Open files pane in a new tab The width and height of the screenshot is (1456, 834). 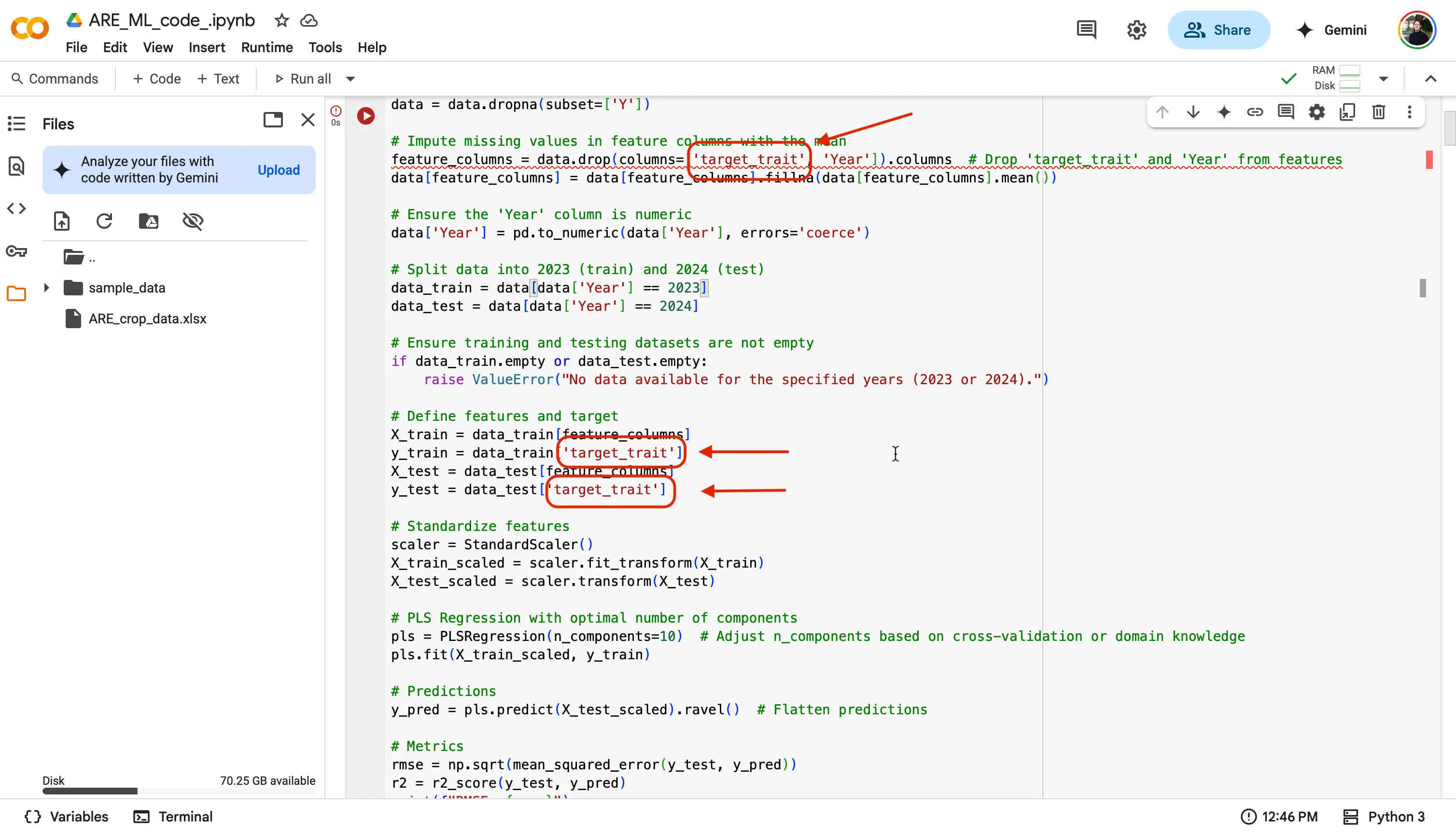[273, 120]
